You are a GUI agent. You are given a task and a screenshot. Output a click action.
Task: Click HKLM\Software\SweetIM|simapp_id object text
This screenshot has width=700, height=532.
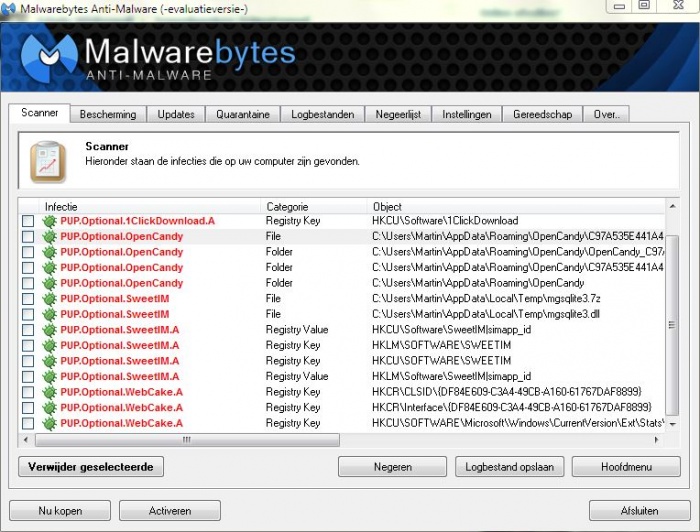(x=451, y=377)
